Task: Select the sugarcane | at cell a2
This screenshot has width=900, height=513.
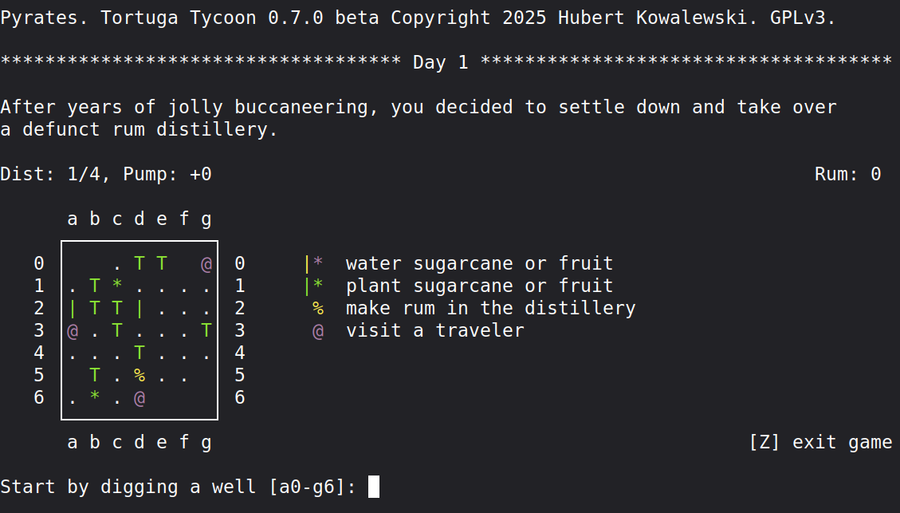Action: pos(73,309)
